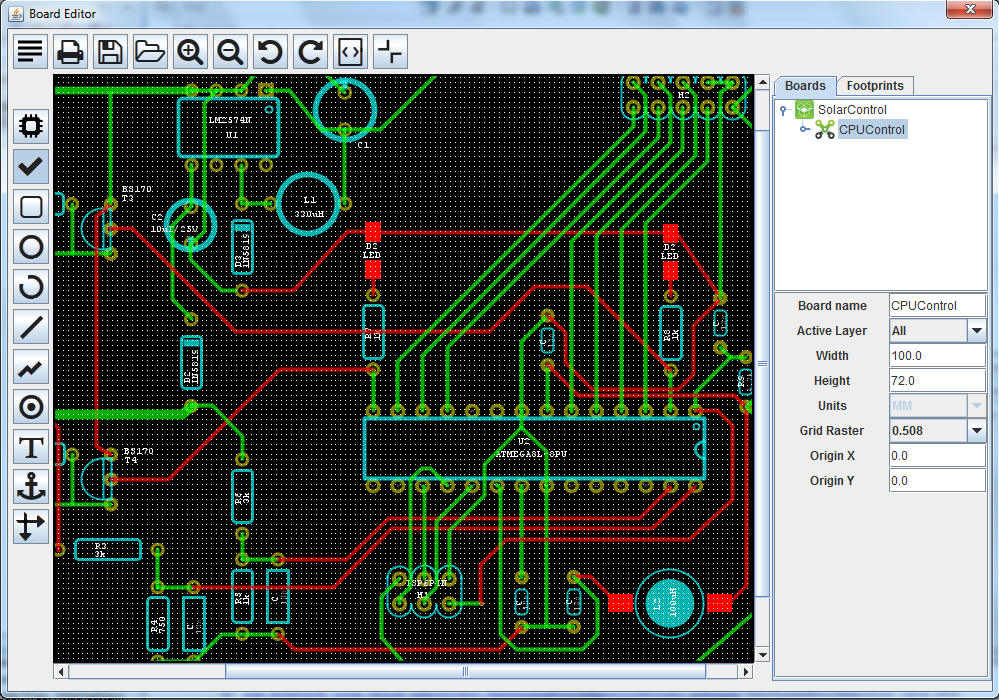Click the horizontal scrollbar thumb below canvas
The width and height of the screenshot is (999, 700).
pyautogui.click(x=465, y=671)
